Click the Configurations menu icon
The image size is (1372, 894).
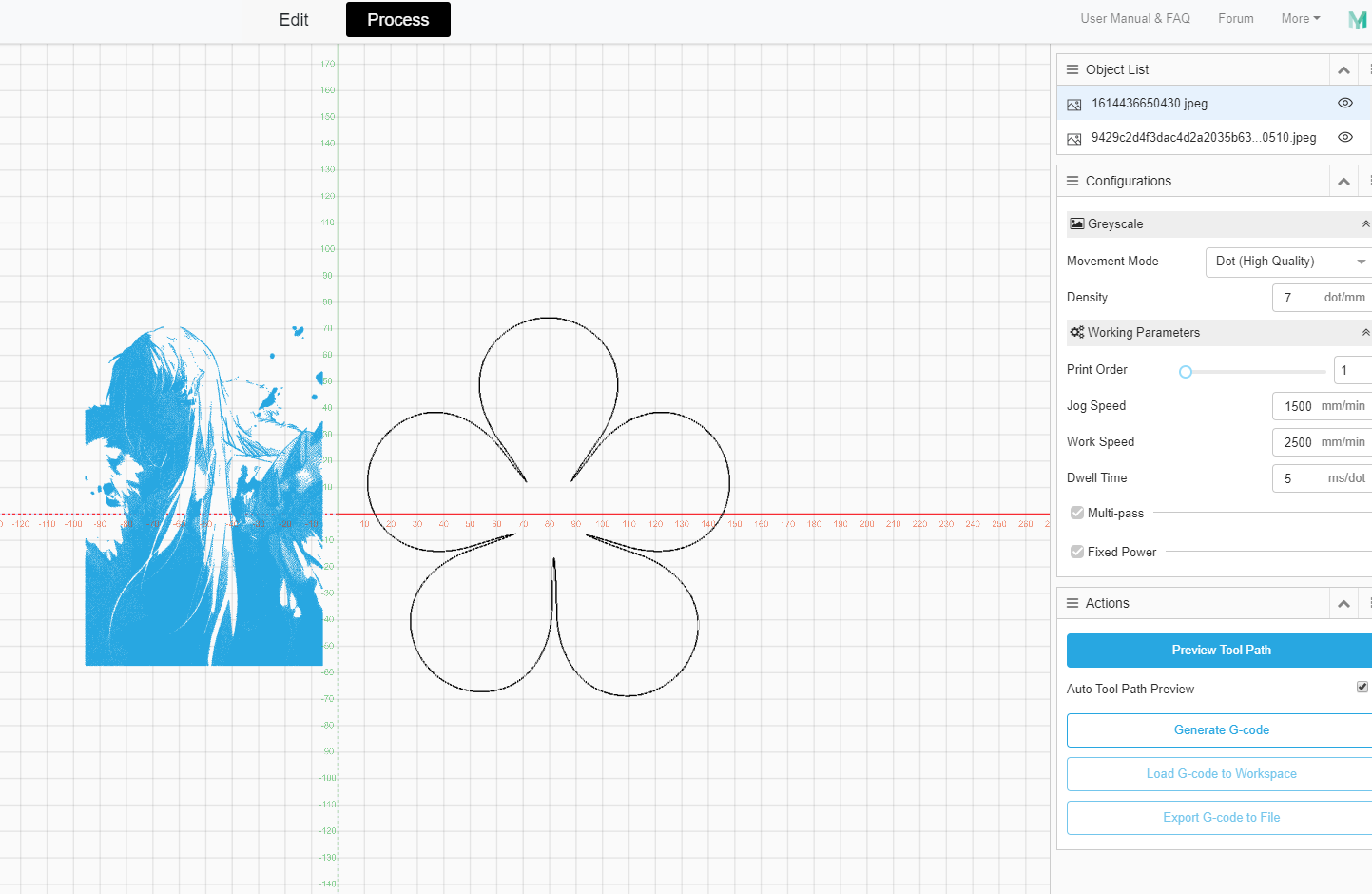1072,181
